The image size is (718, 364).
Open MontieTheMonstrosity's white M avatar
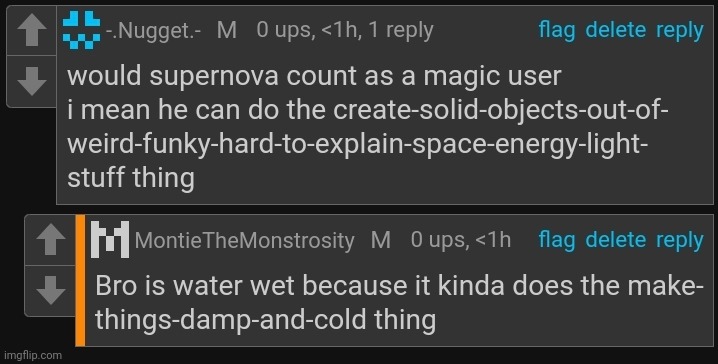coord(110,239)
